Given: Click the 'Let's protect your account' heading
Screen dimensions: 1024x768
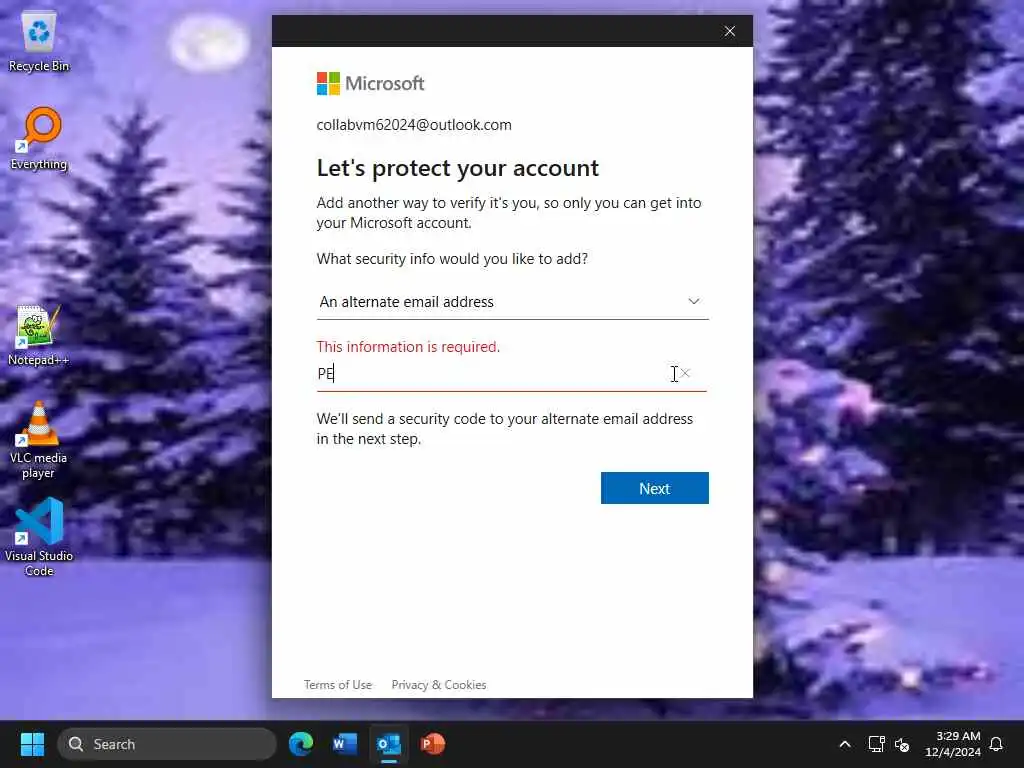Looking at the screenshot, I should (x=458, y=168).
